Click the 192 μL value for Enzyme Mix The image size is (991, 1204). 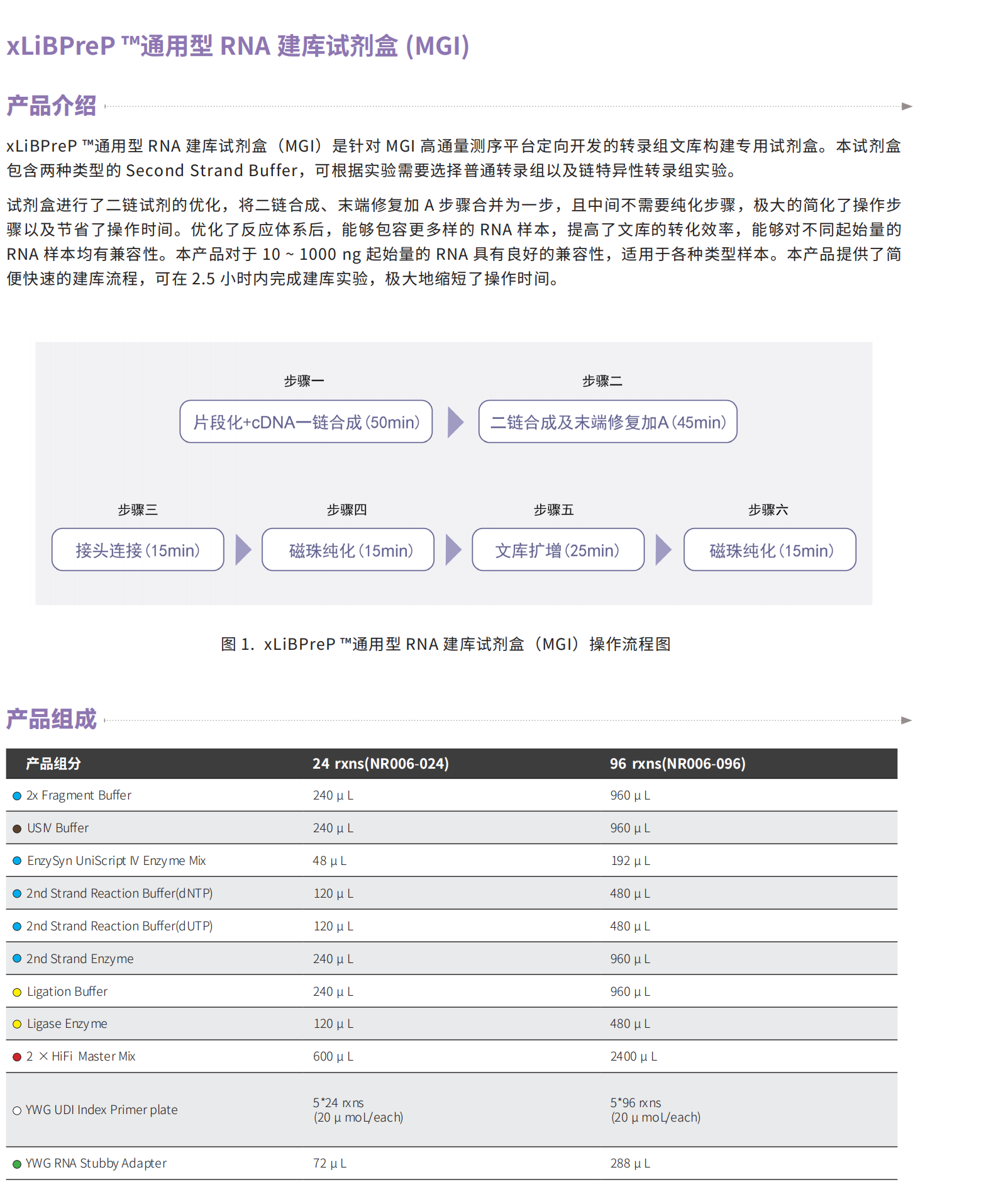(x=631, y=861)
